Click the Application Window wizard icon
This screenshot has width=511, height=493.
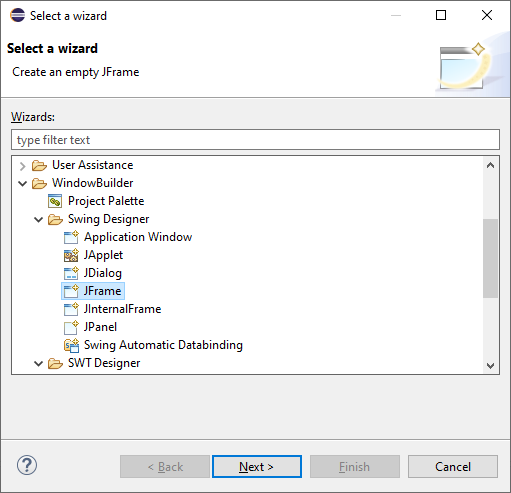(71, 237)
